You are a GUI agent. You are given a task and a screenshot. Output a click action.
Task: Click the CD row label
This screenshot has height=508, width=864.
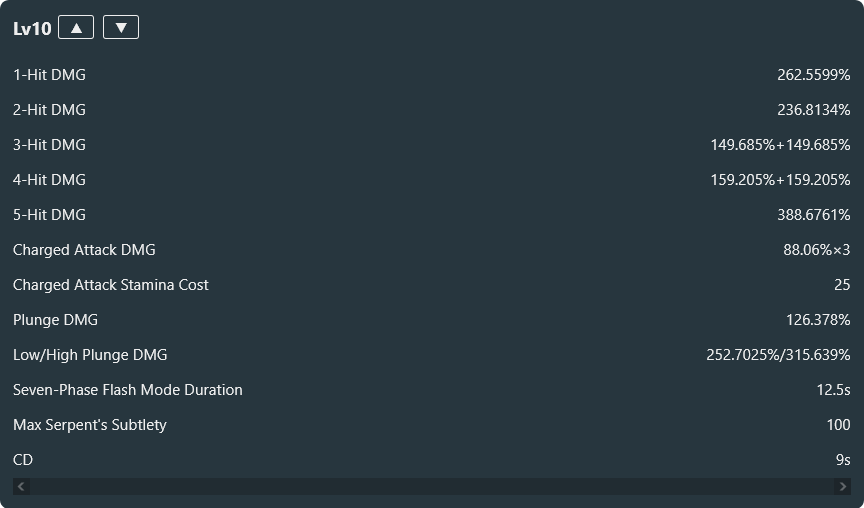tap(23, 460)
